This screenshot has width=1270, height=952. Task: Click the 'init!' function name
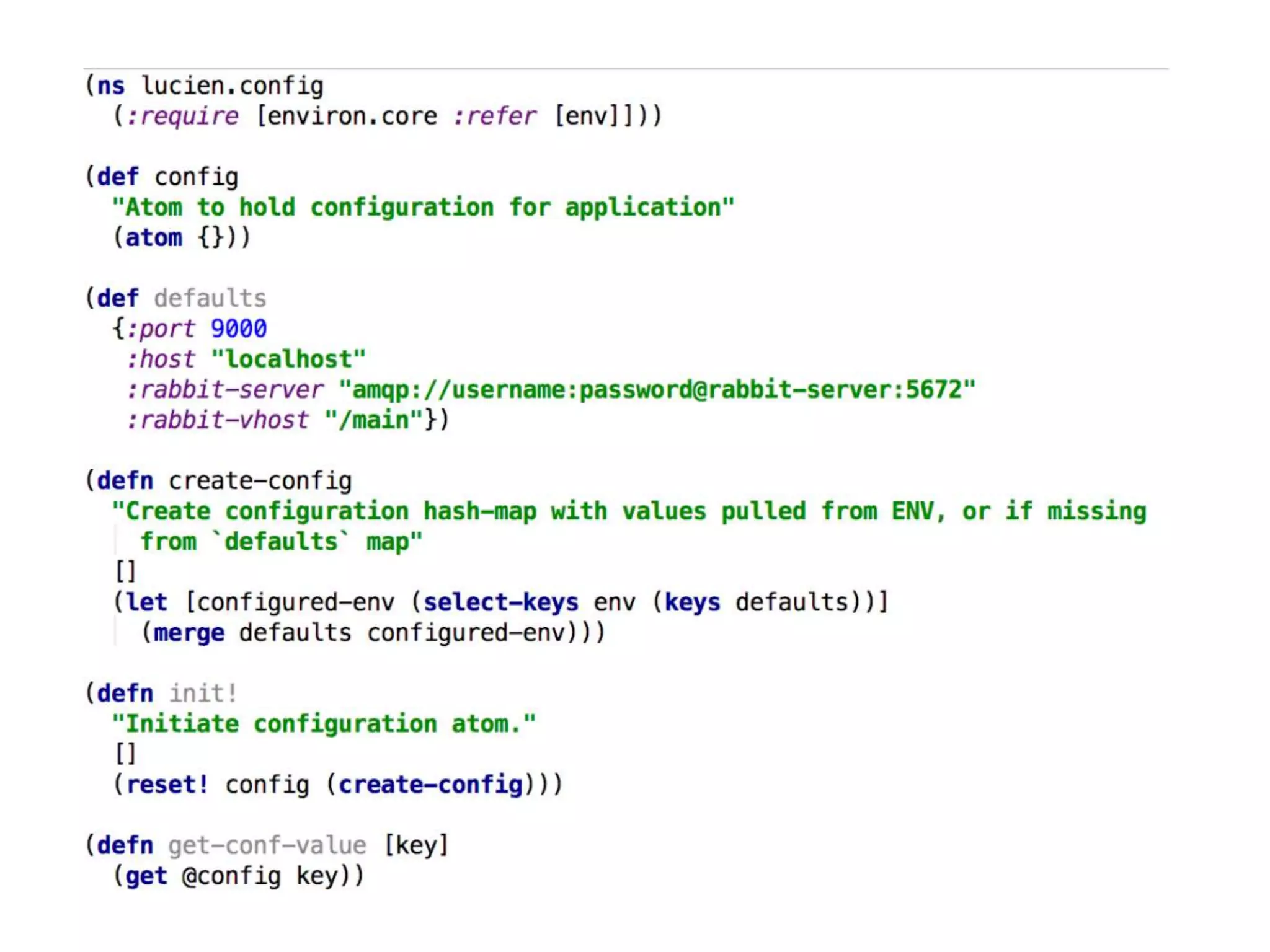click(203, 694)
